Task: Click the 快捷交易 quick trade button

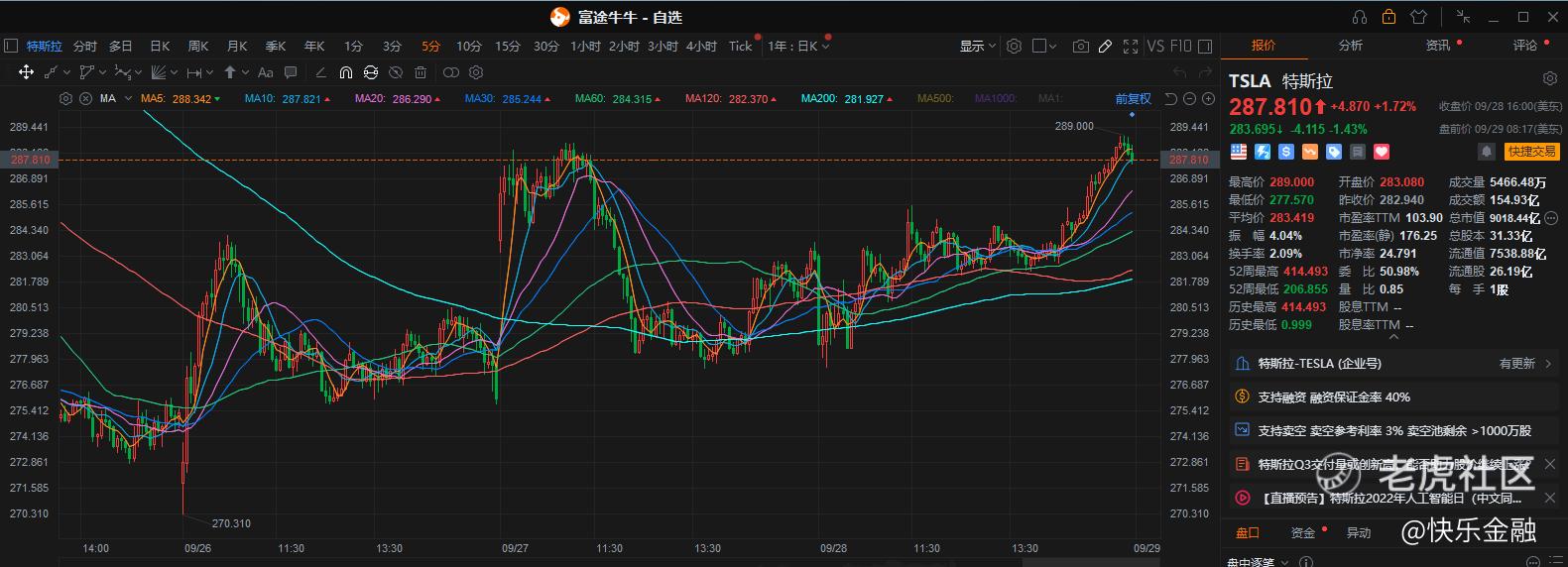Action: [1532, 152]
